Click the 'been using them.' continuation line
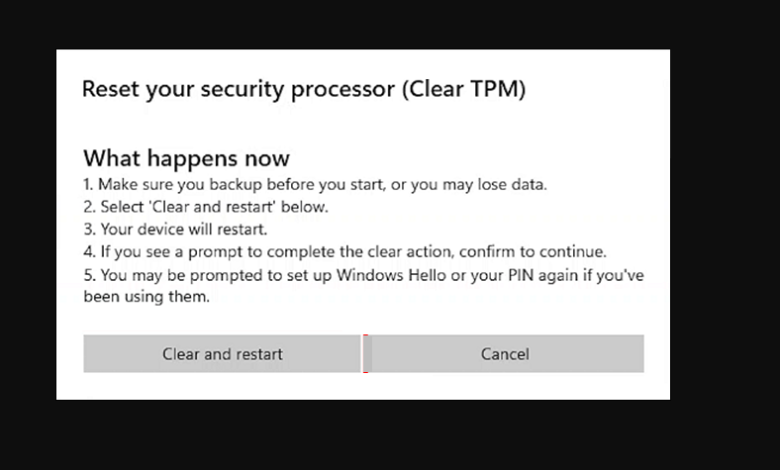 coord(147,296)
